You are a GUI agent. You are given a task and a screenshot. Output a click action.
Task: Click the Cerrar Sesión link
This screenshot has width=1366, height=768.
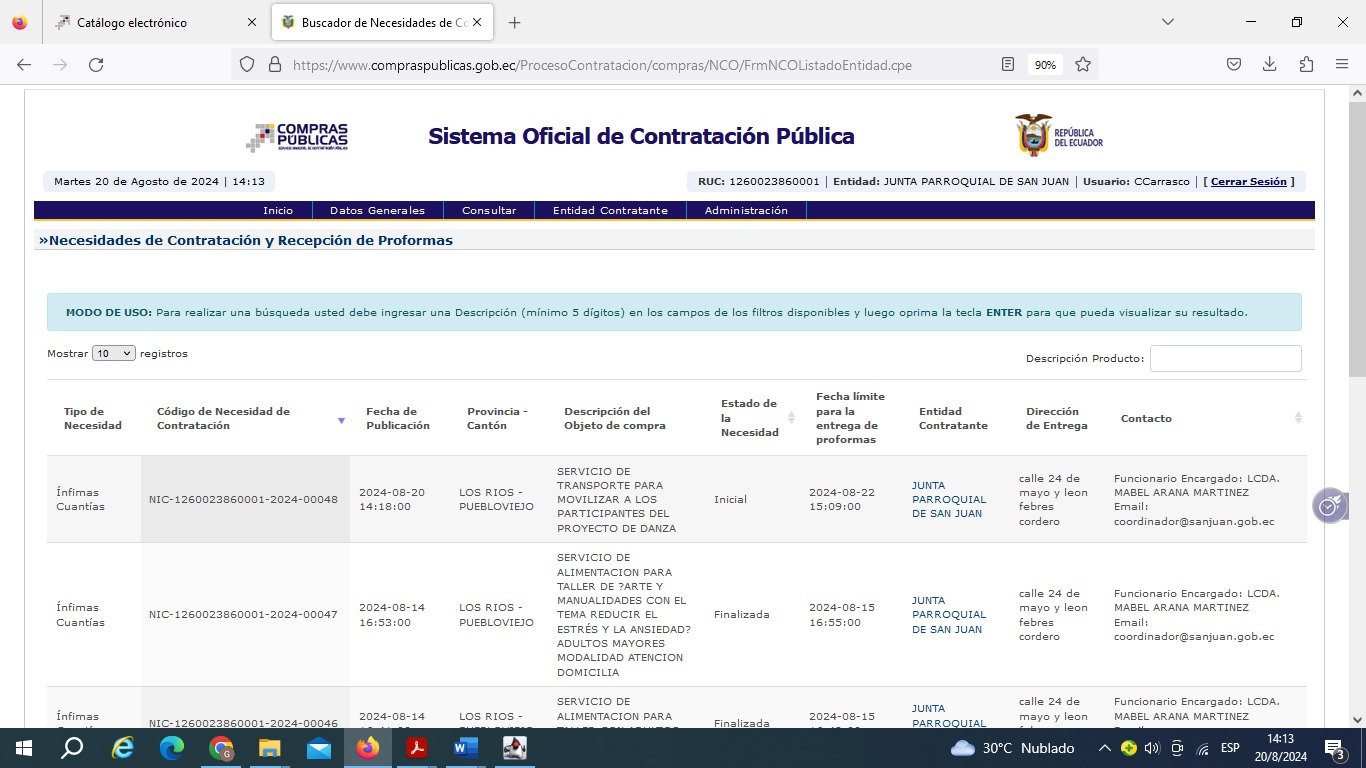click(1248, 182)
